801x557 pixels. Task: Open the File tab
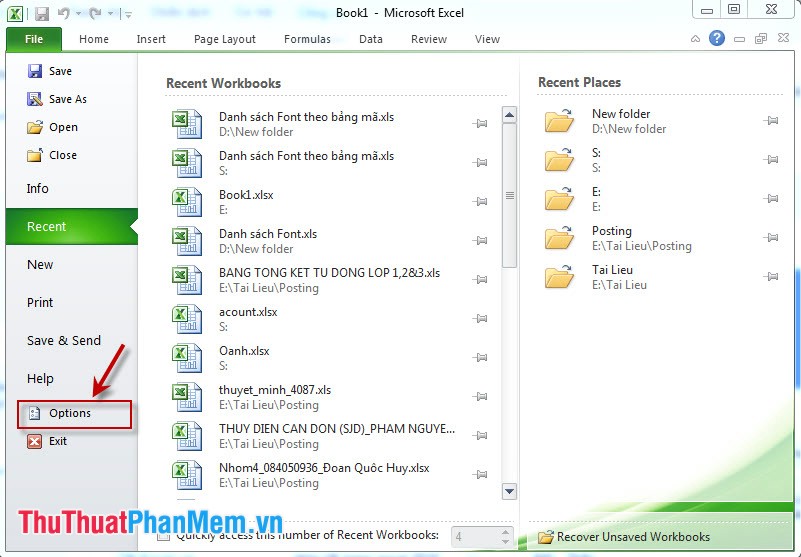(34, 39)
